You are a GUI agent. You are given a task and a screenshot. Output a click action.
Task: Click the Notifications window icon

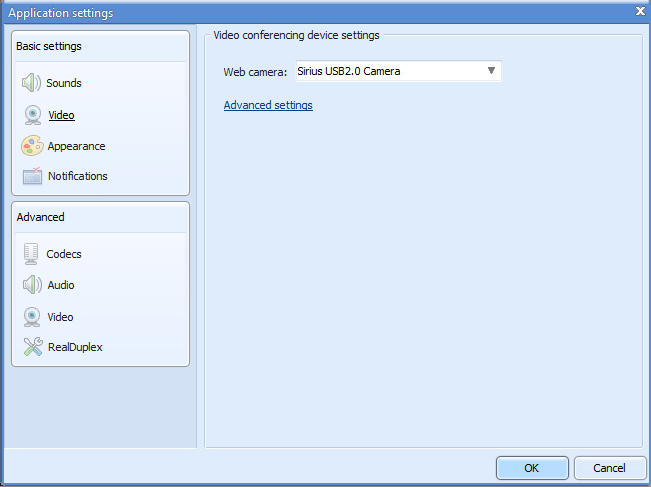pos(32,176)
